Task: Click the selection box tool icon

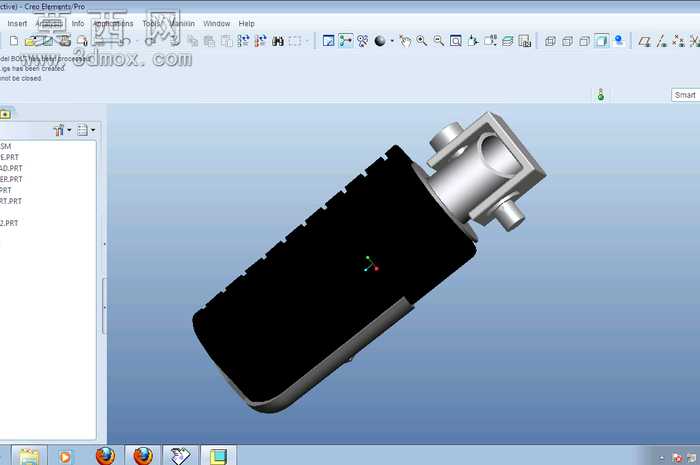Action: pyautogui.click(x=295, y=42)
